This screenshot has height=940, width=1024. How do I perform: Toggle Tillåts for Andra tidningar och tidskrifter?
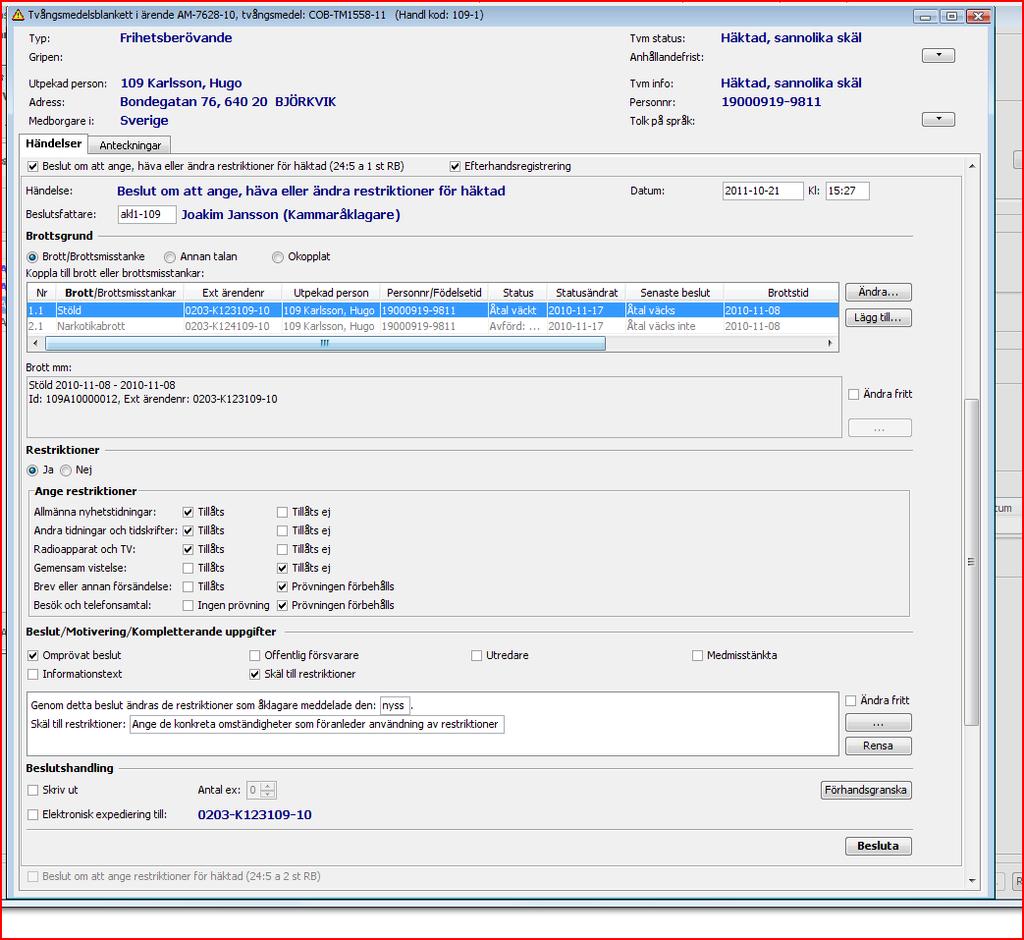coord(188,531)
